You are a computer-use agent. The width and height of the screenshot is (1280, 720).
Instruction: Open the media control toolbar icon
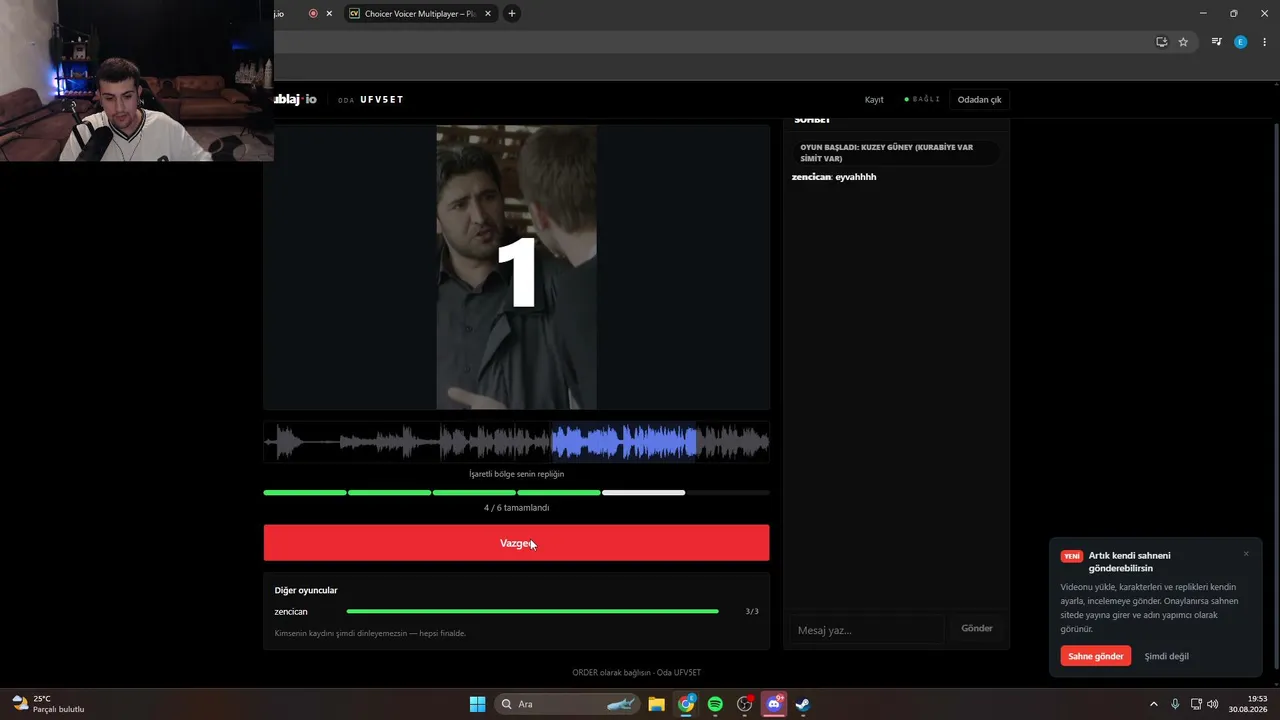(1216, 42)
